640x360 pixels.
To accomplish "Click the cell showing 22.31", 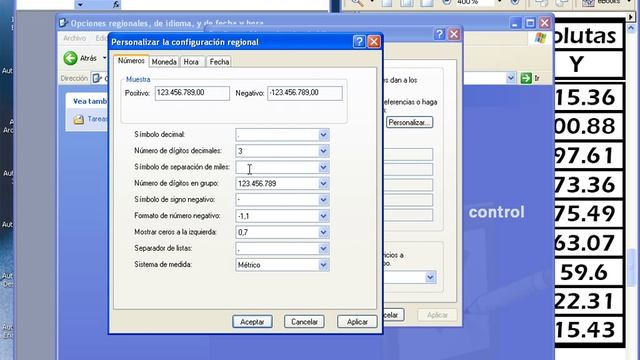I will [x=588, y=301].
